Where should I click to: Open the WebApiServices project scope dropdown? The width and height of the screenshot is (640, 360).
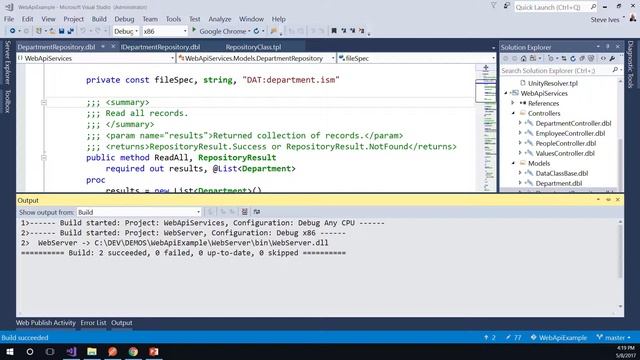point(96,58)
